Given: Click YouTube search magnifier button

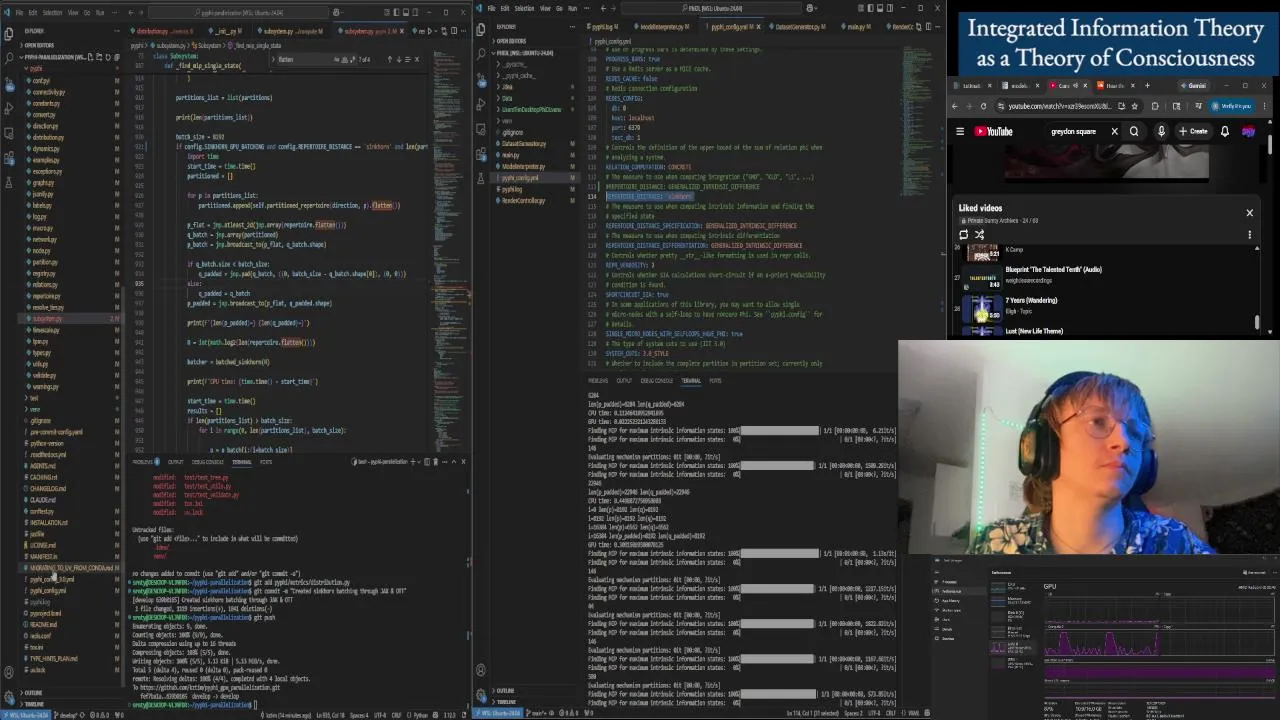Looking at the screenshot, I should pos(1134,131).
